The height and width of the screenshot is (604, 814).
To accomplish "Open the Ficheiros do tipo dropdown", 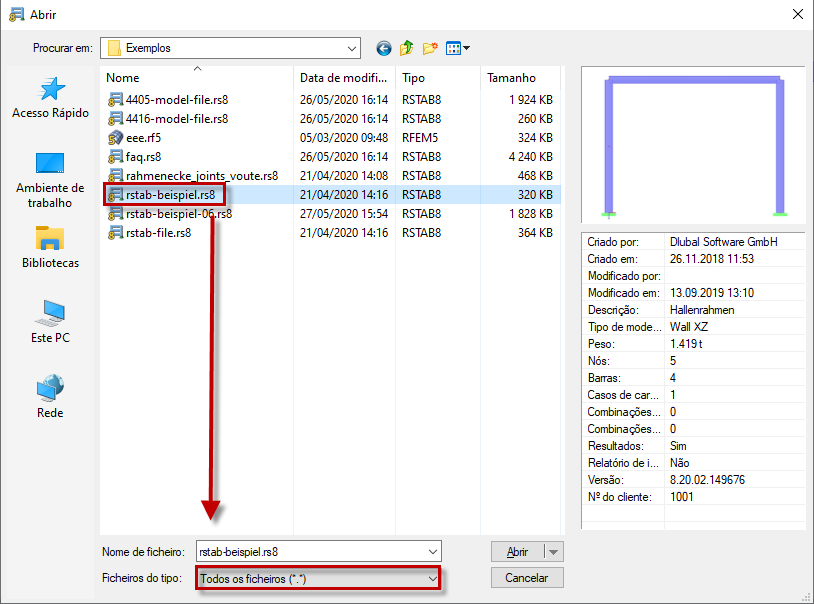I will coord(432,578).
